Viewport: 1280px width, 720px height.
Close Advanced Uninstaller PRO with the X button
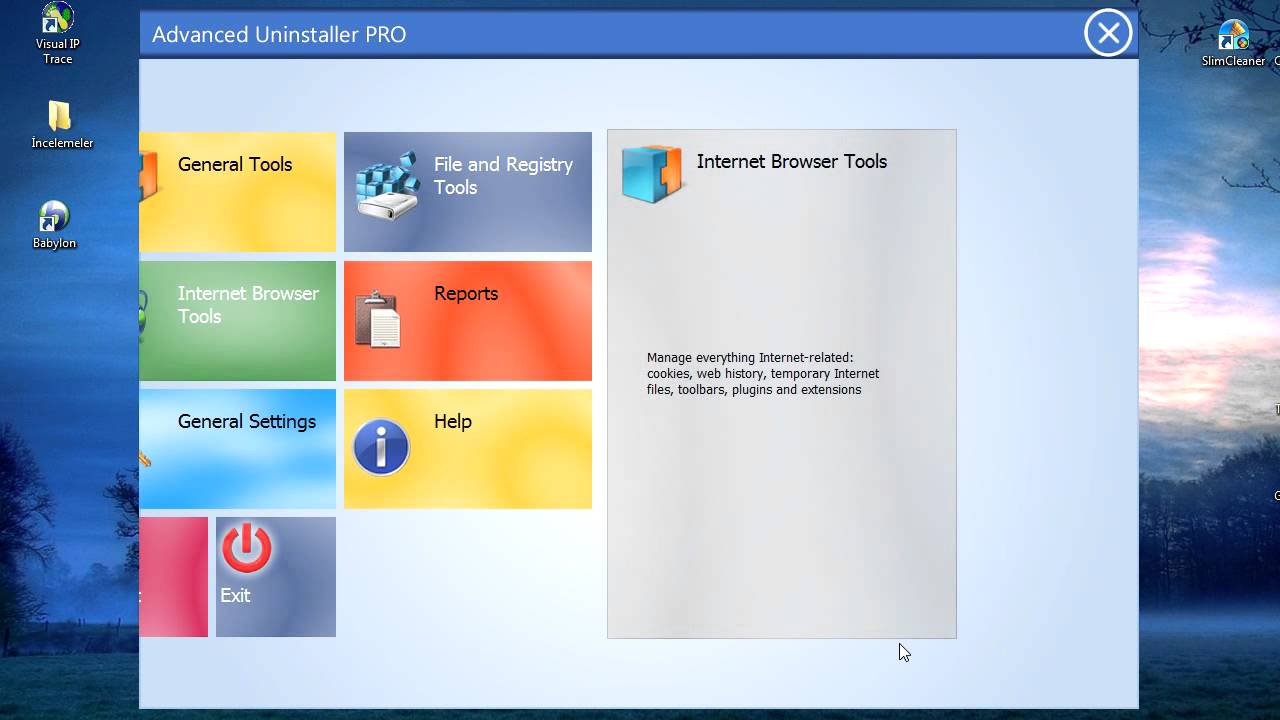[x=1108, y=34]
